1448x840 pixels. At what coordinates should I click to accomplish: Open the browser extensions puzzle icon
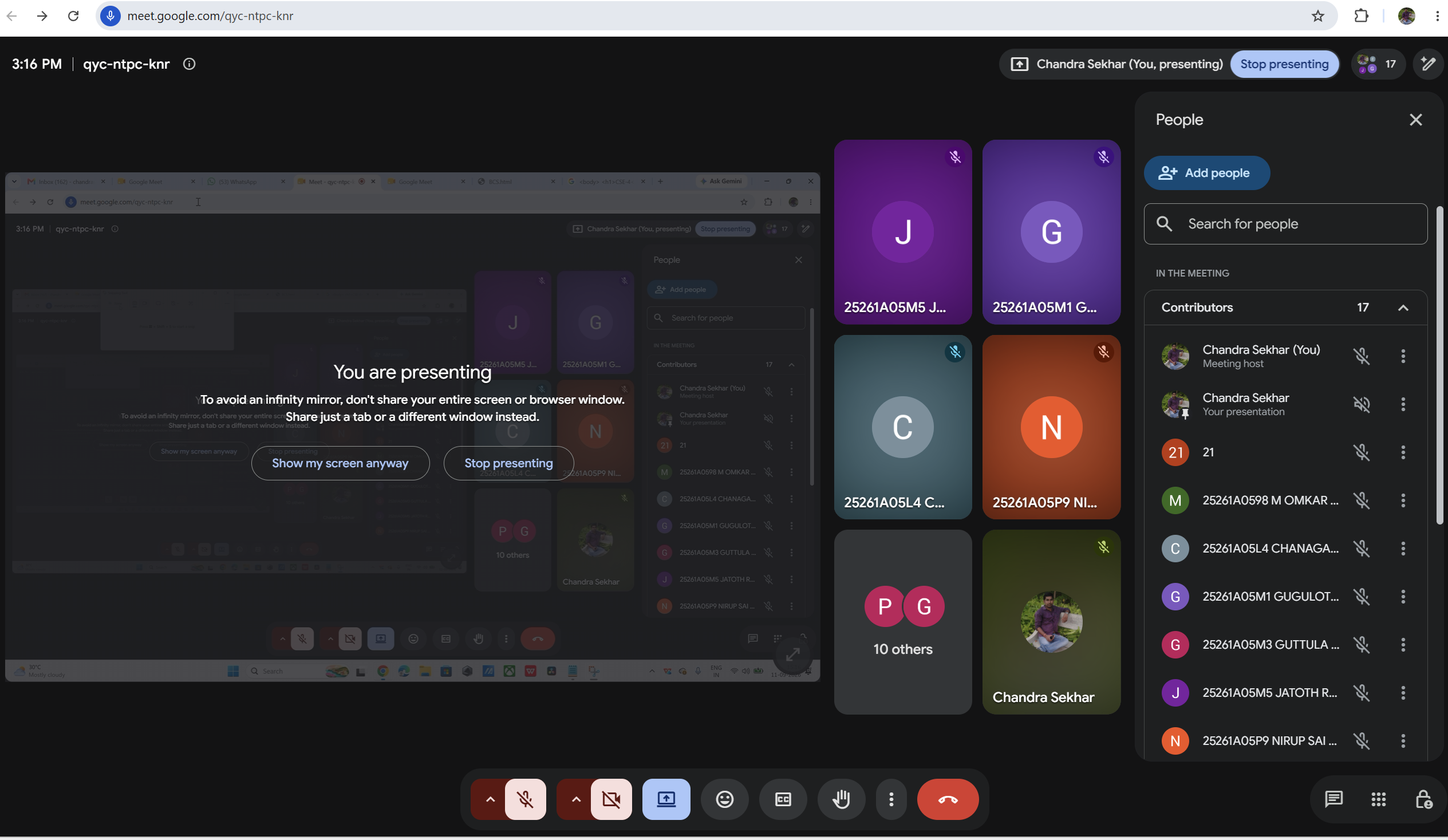tap(1361, 15)
